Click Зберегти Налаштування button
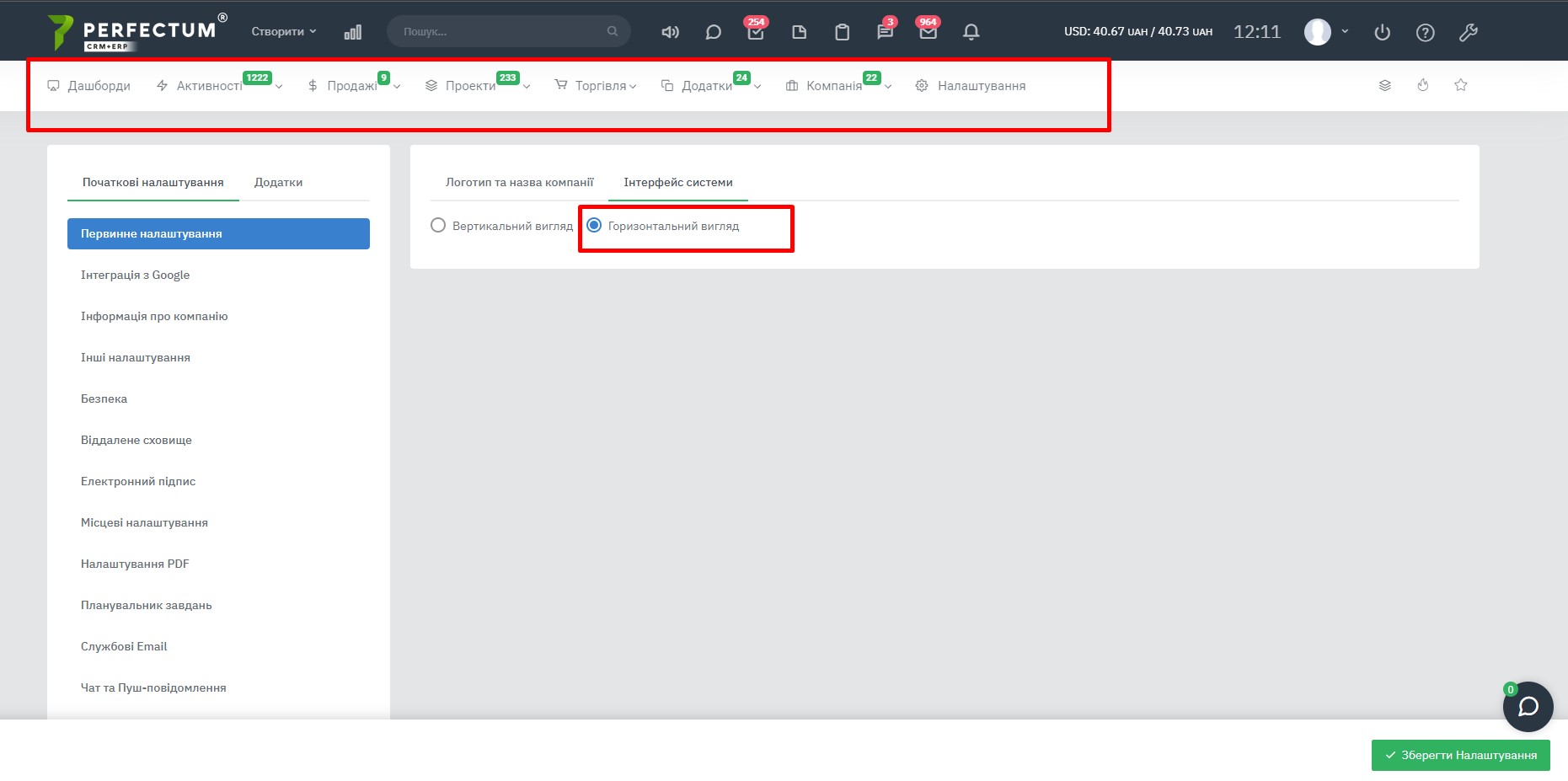1568x781 pixels. pos(1460,755)
